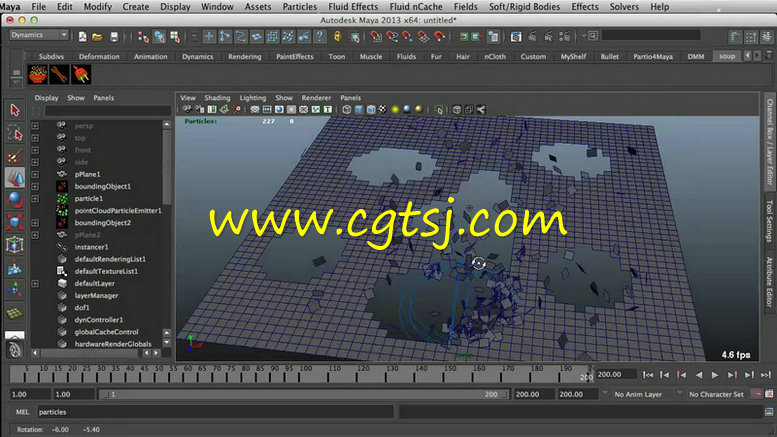Switch to the Dynamics shelf tab
Viewport: 777px width, 437px height.
pyautogui.click(x=197, y=56)
